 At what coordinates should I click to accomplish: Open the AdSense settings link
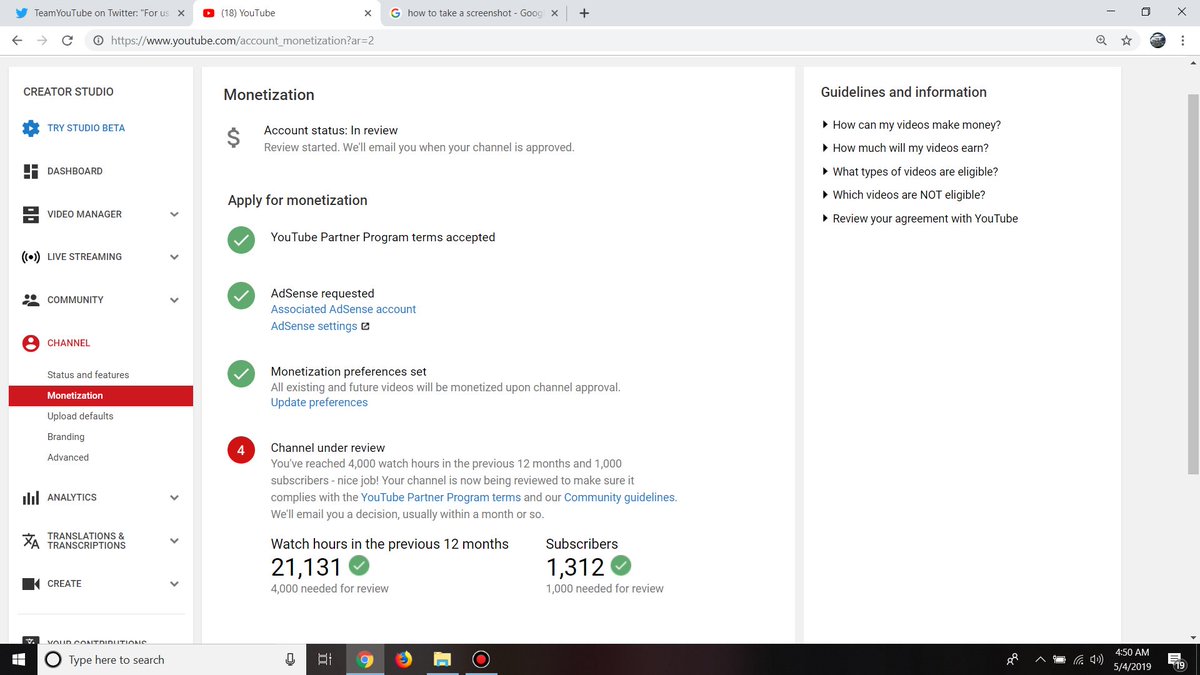click(314, 326)
